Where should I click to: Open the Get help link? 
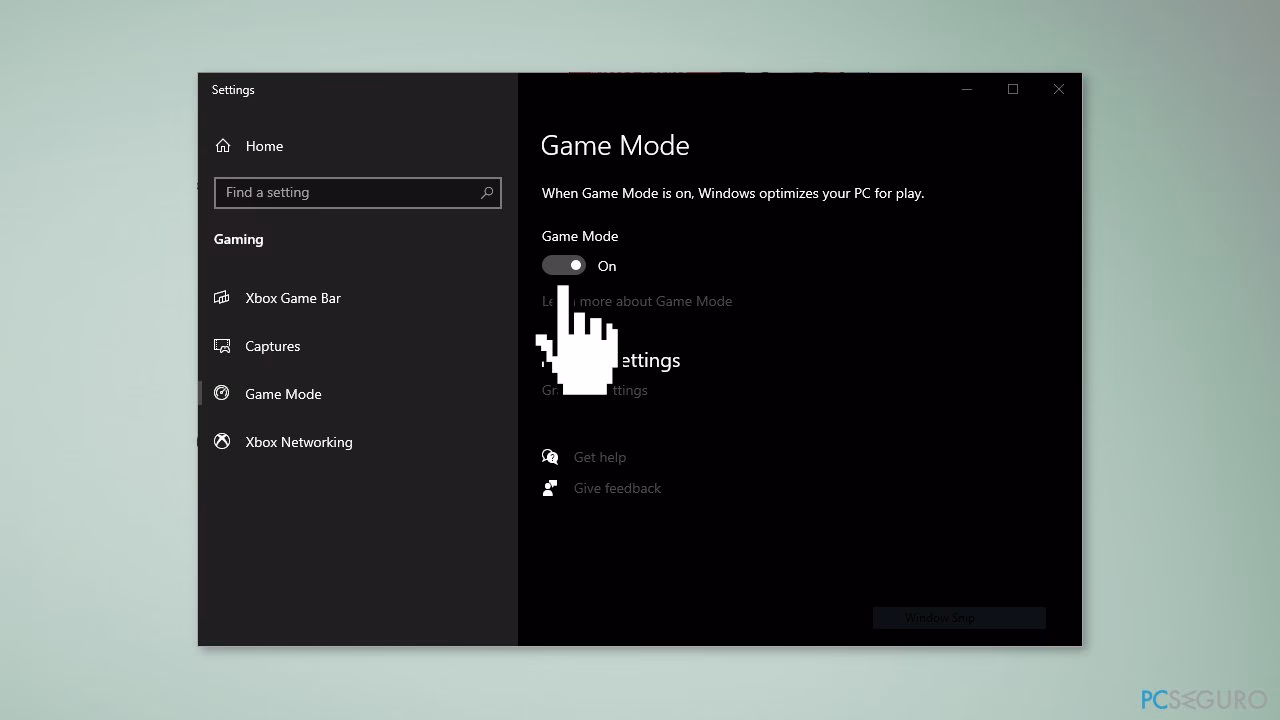tap(600, 457)
